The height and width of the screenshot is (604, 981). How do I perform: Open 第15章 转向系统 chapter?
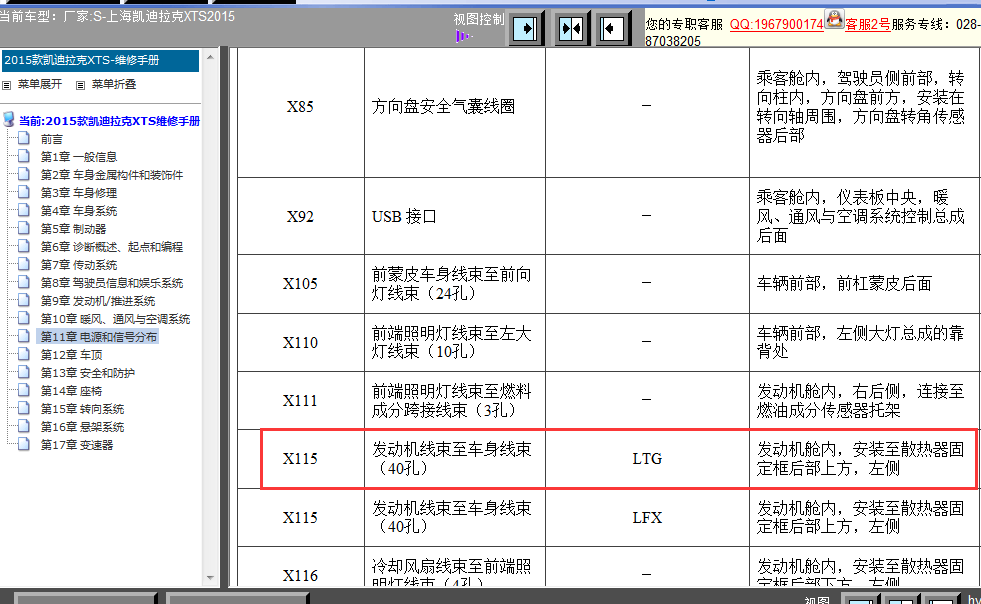[x=83, y=409]
